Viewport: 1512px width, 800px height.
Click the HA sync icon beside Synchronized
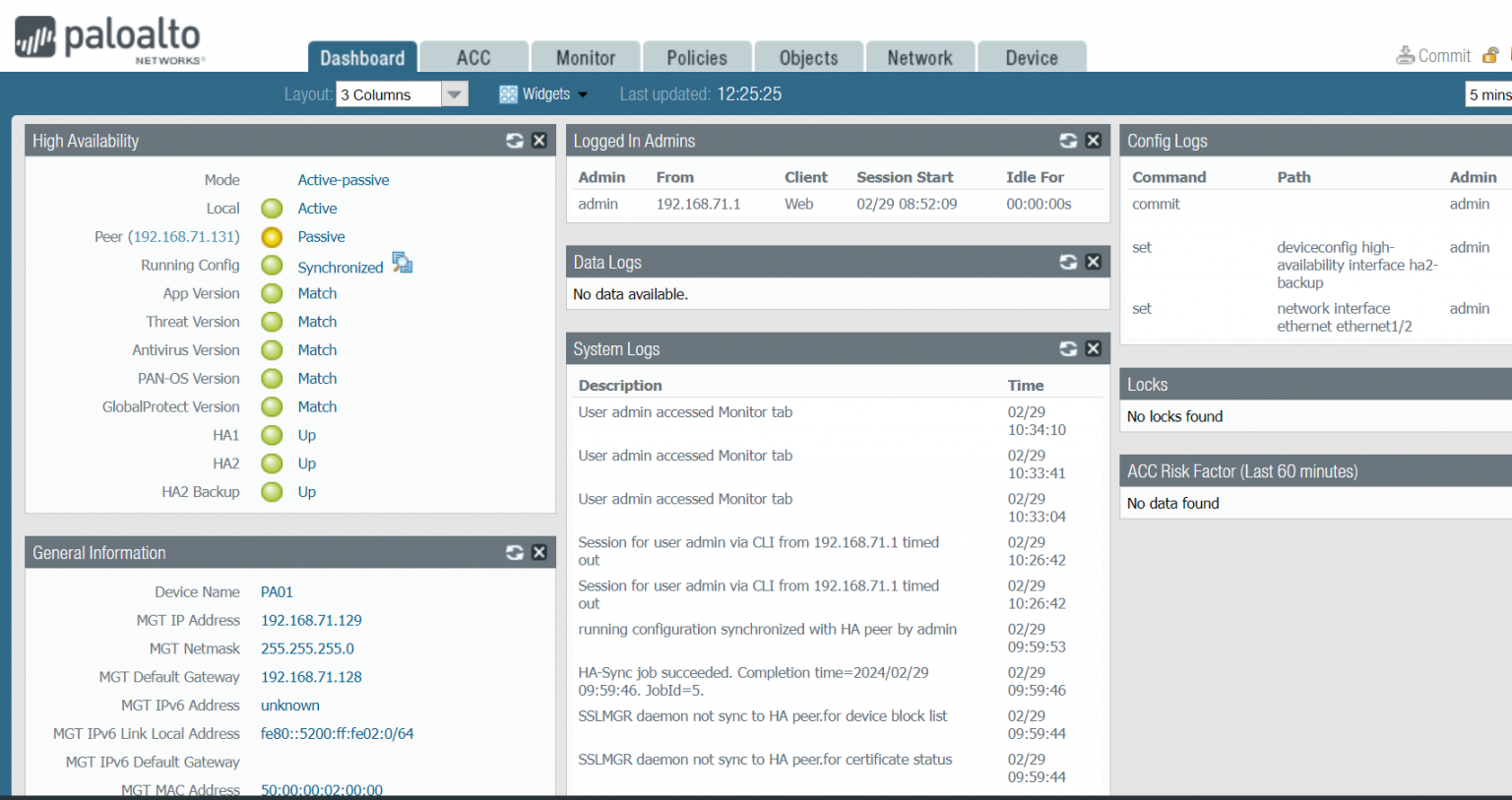[x=401, y=263]
